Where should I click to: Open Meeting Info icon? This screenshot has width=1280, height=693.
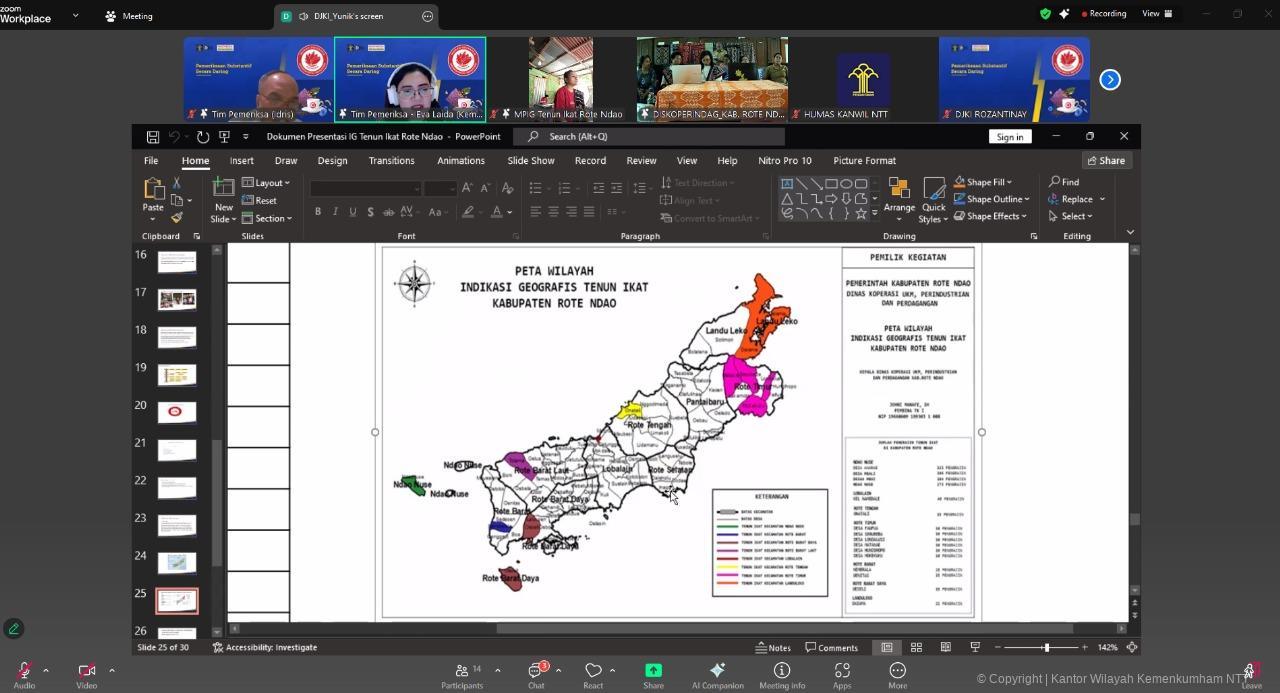click(782, 671)
